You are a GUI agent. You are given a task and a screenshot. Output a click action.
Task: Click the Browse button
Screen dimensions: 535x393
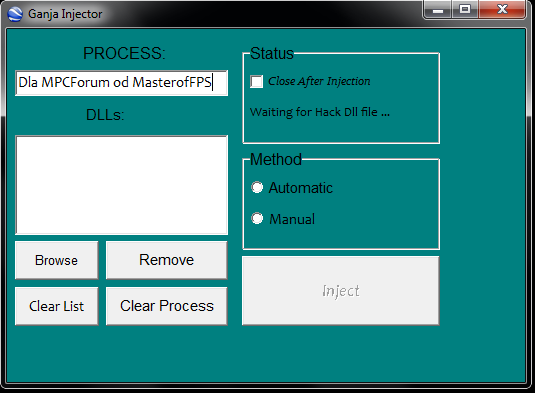[57, 260]
